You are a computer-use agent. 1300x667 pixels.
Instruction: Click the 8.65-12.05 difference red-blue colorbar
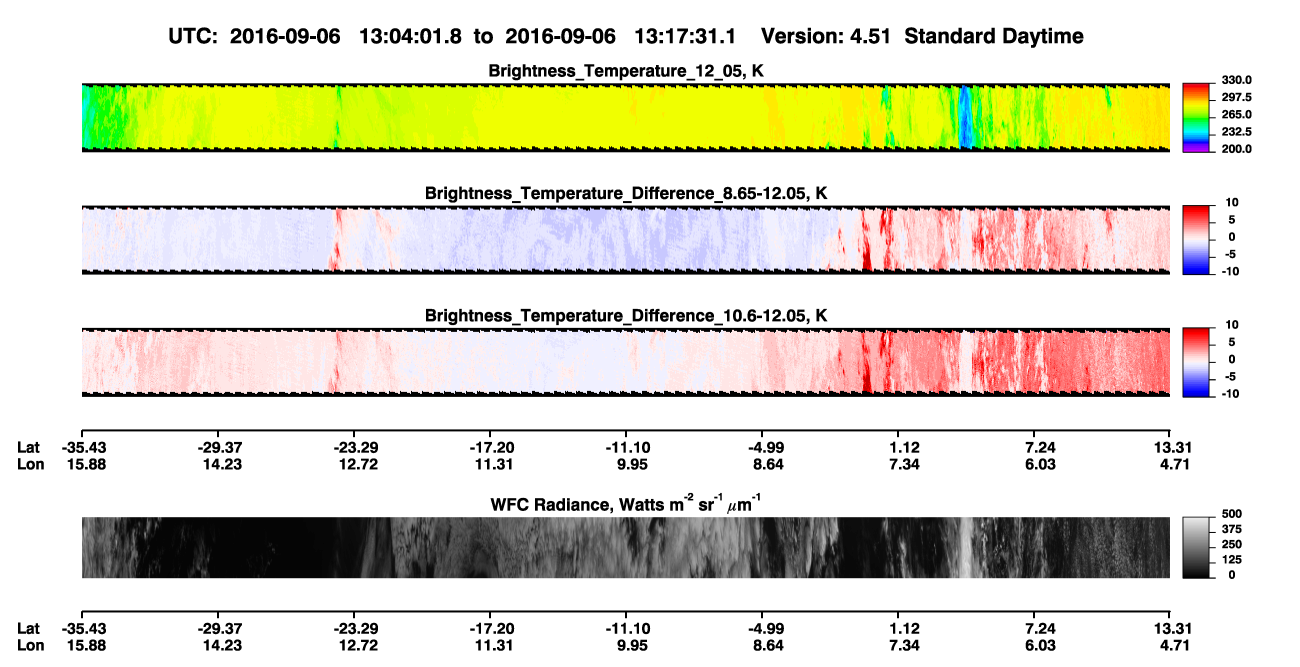tap(1197, 238)
